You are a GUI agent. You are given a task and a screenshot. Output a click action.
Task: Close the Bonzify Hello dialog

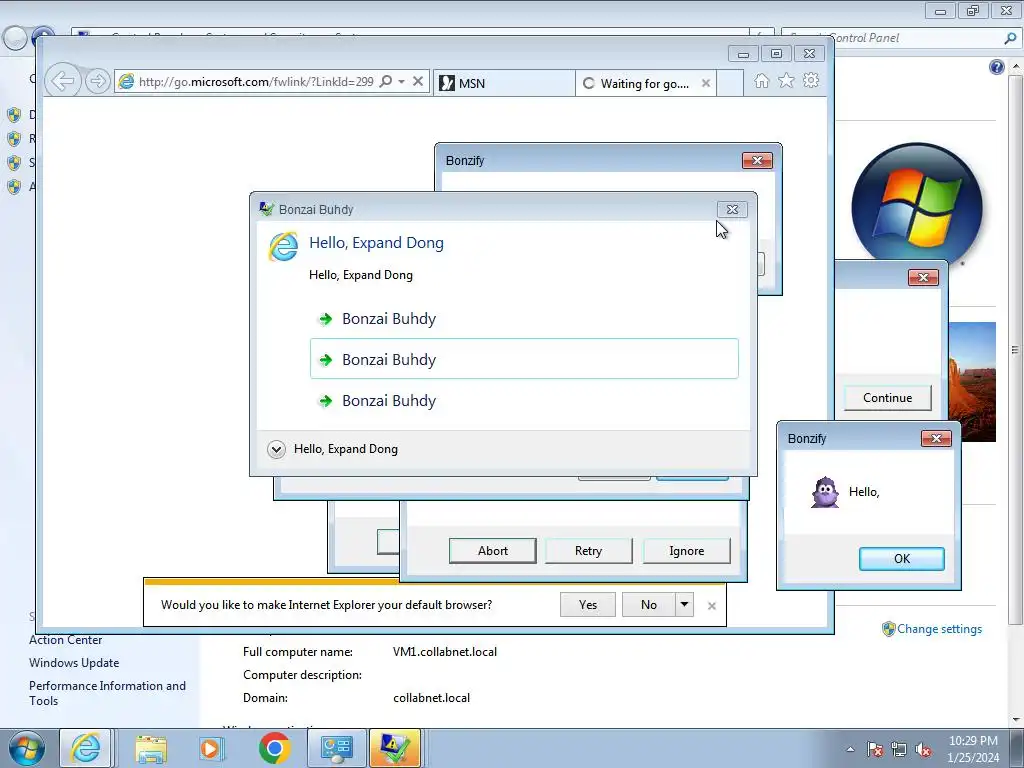coord(936,438)
